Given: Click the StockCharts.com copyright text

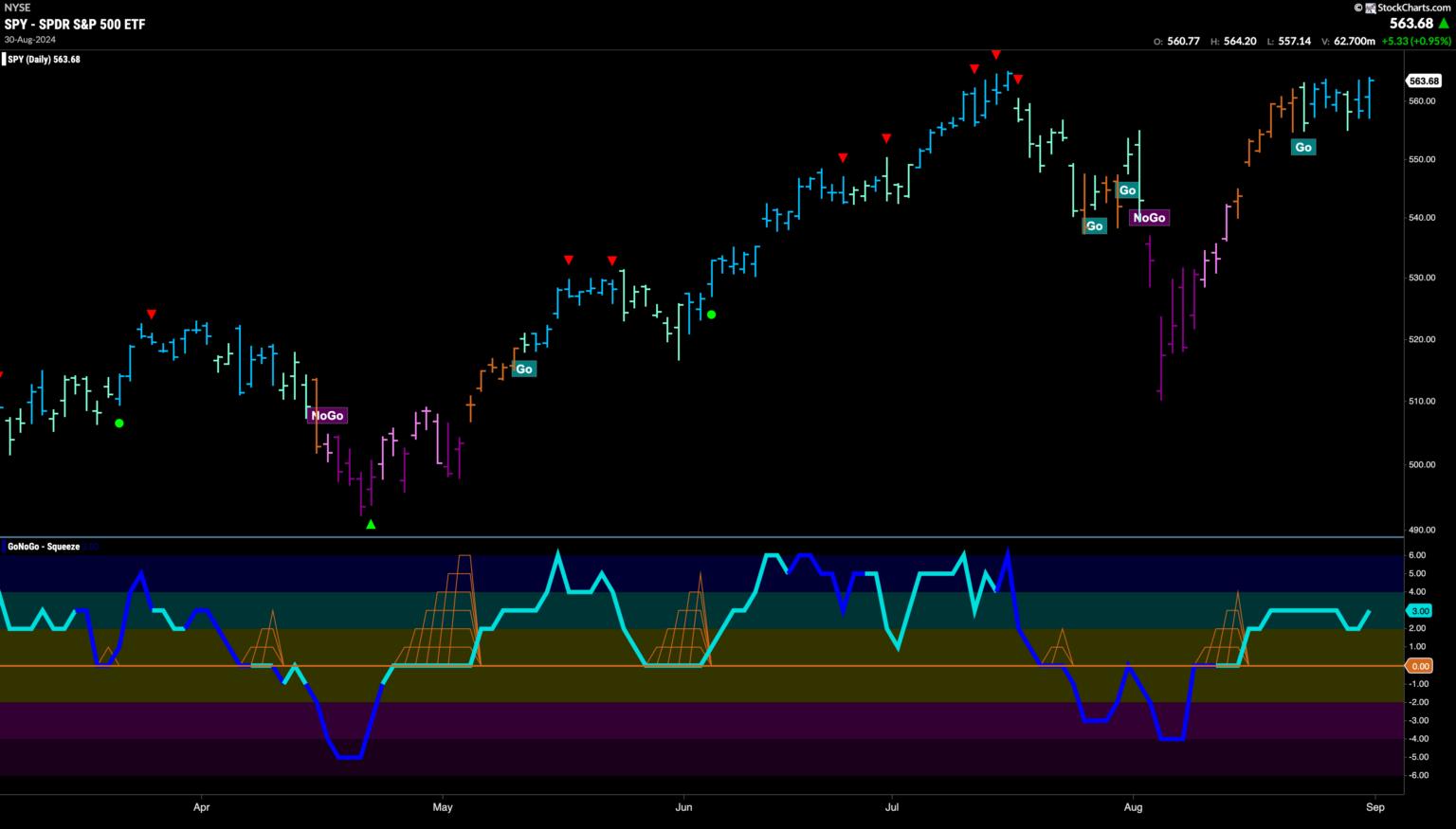Looking at the screenshot, I should (1410, 8).
